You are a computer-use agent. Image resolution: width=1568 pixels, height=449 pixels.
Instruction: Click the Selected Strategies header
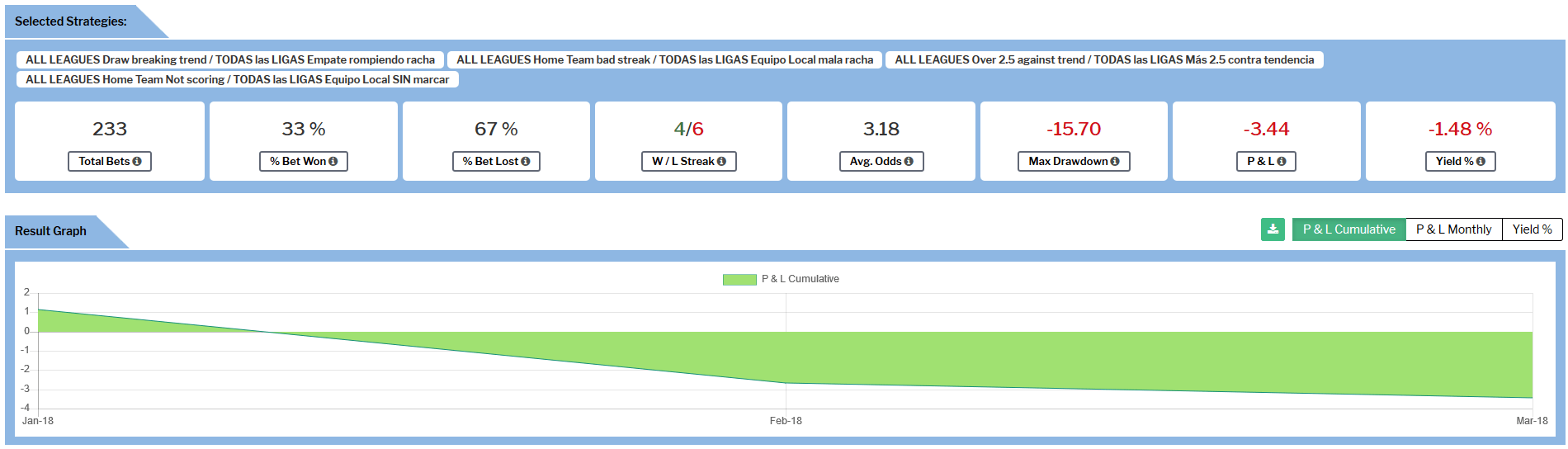71,21
